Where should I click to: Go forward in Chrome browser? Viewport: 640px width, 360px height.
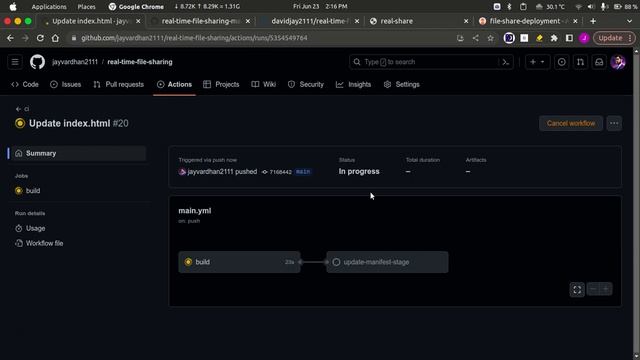coord(25,38)
